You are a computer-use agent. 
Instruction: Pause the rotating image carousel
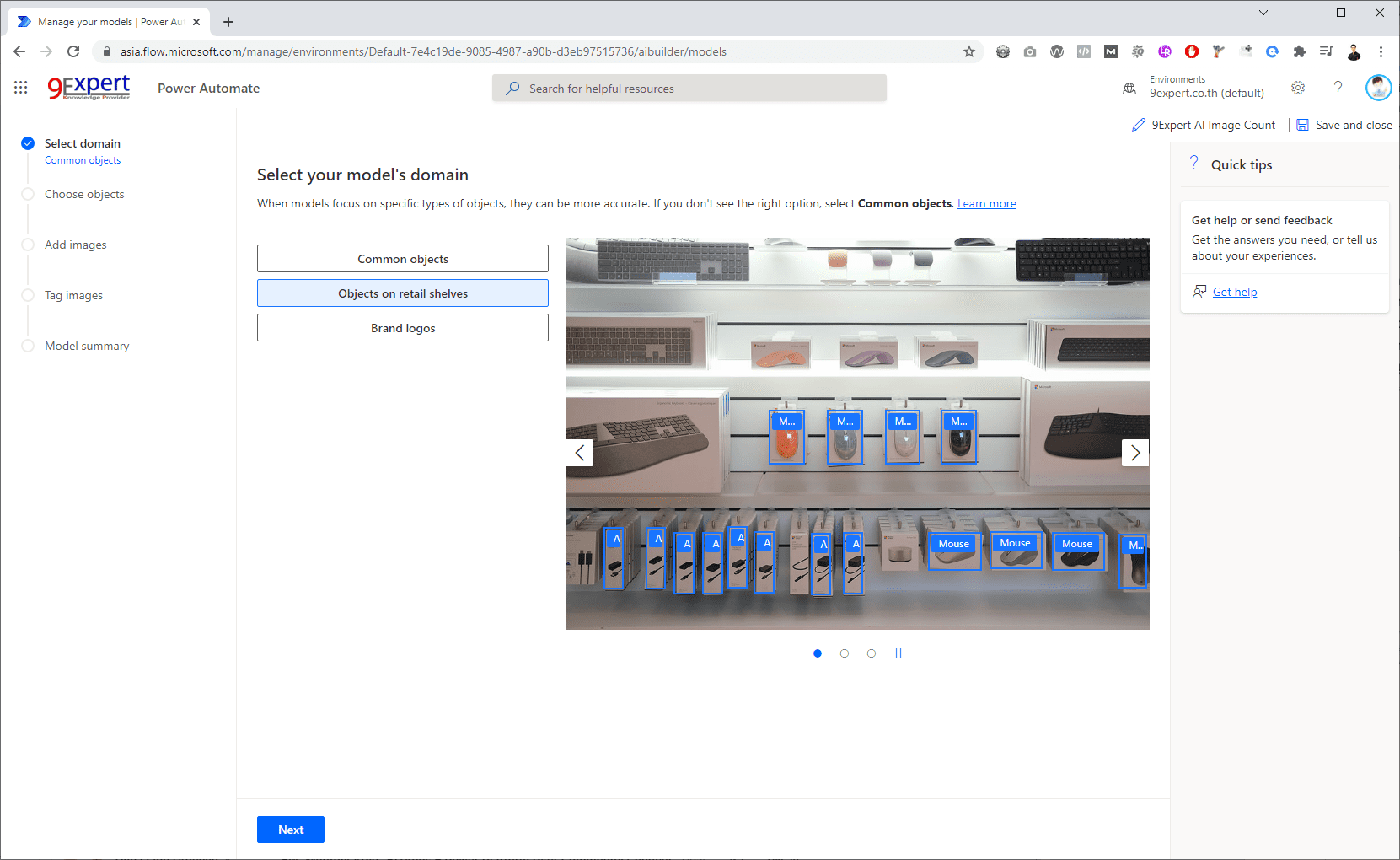coord(898,653)
